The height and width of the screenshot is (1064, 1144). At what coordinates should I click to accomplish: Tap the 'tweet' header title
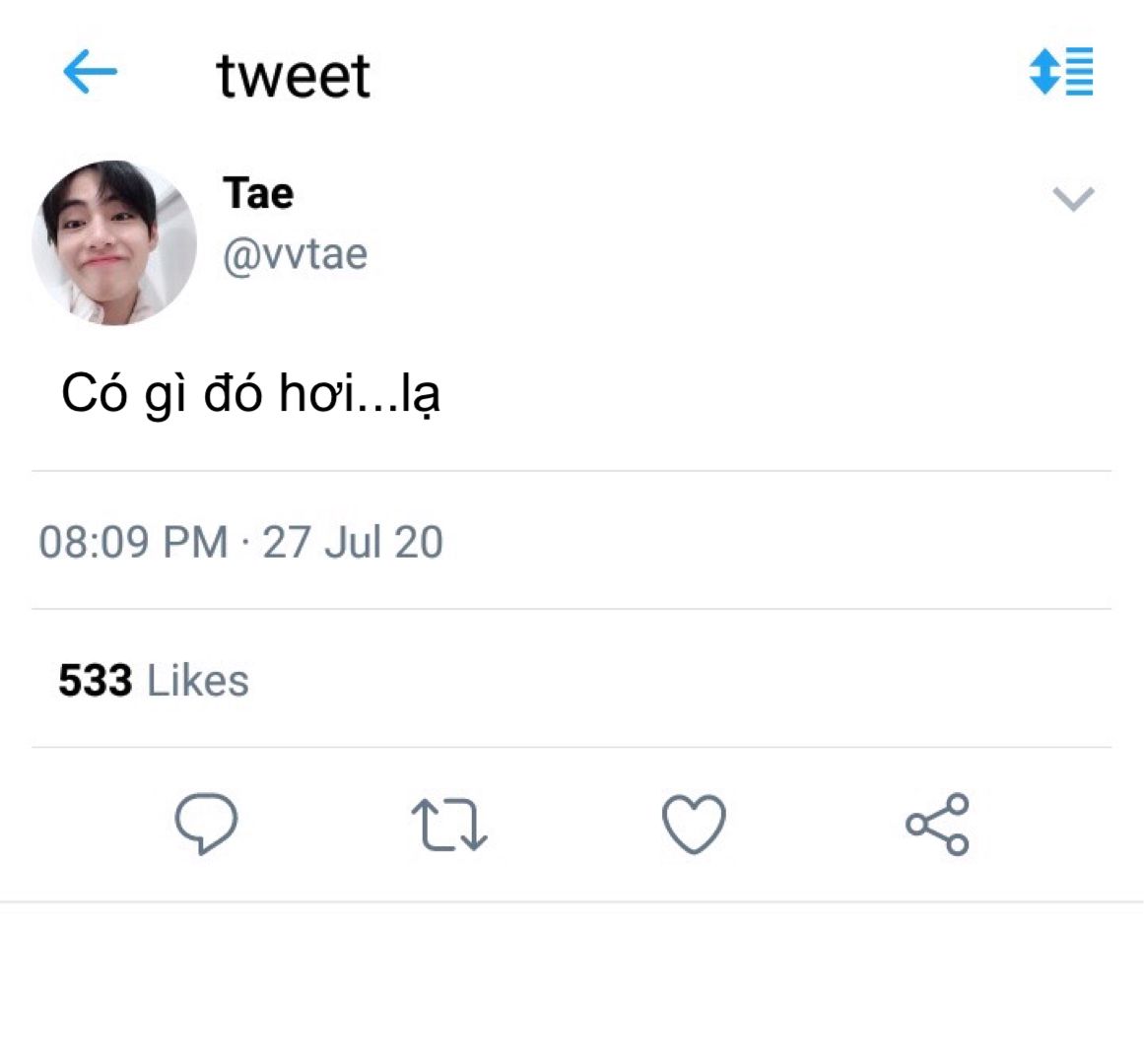(x=294, y=76)
